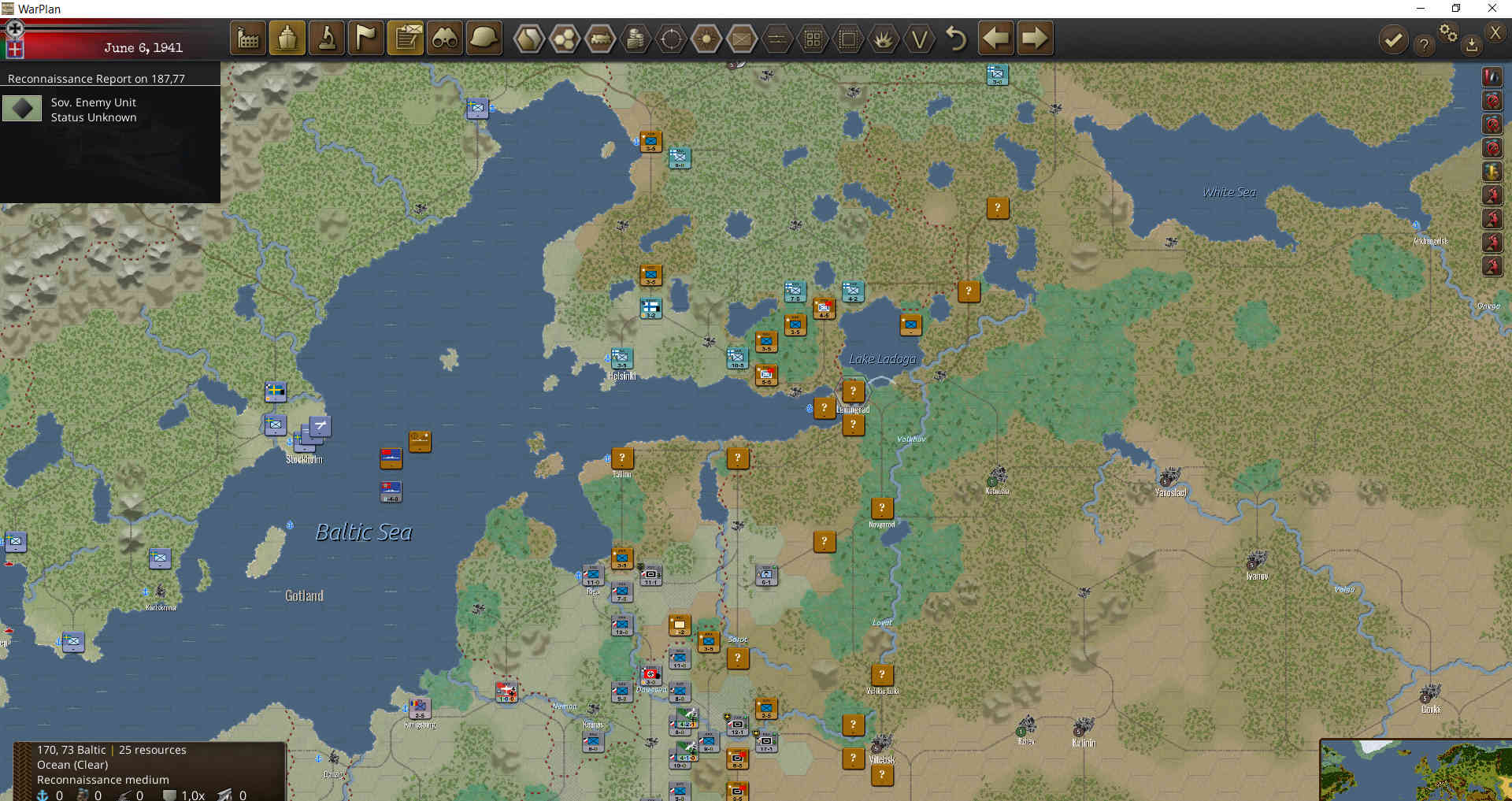Go to previous unit with left arrow
The height and width of the screenshot is (801, 1512).
(x=996, y=38)
